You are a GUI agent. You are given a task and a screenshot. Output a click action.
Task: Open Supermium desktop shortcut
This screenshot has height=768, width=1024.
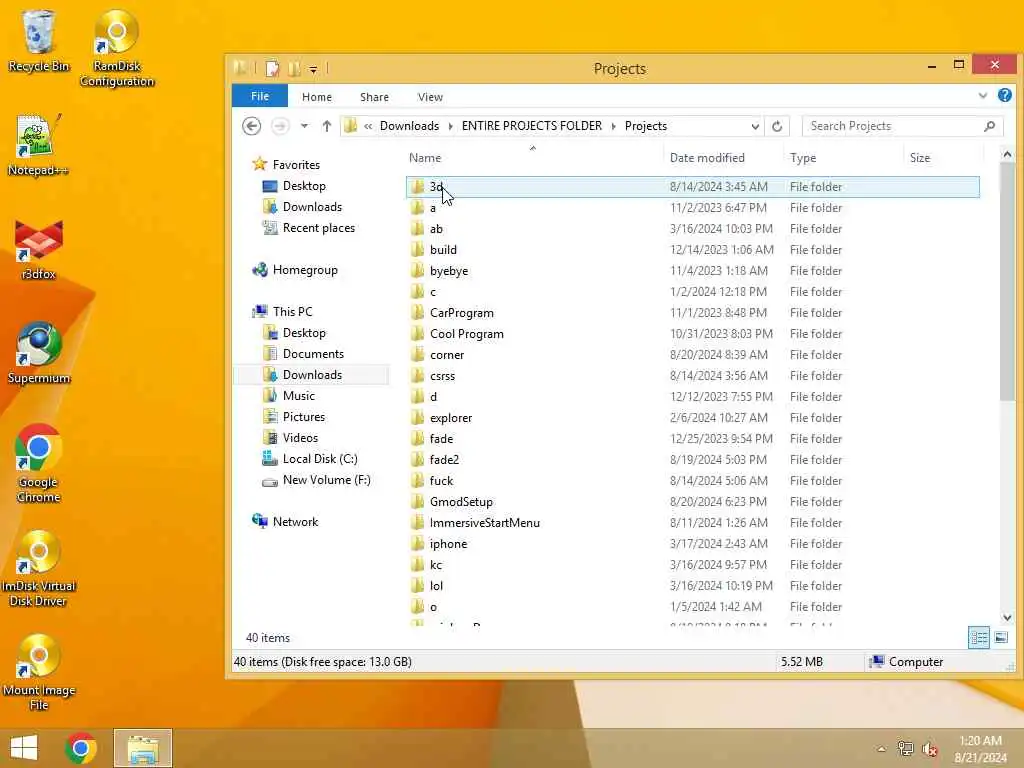pos(39,353)
